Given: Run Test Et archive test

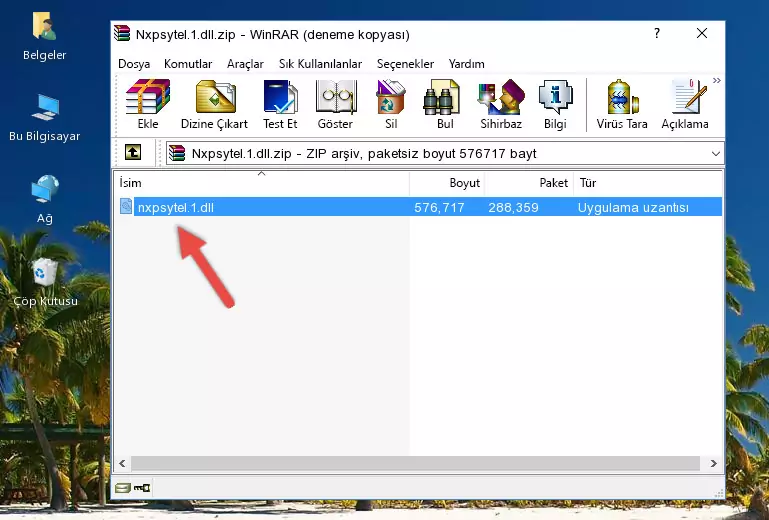Looking at the screenshot, I should [280, 104].
